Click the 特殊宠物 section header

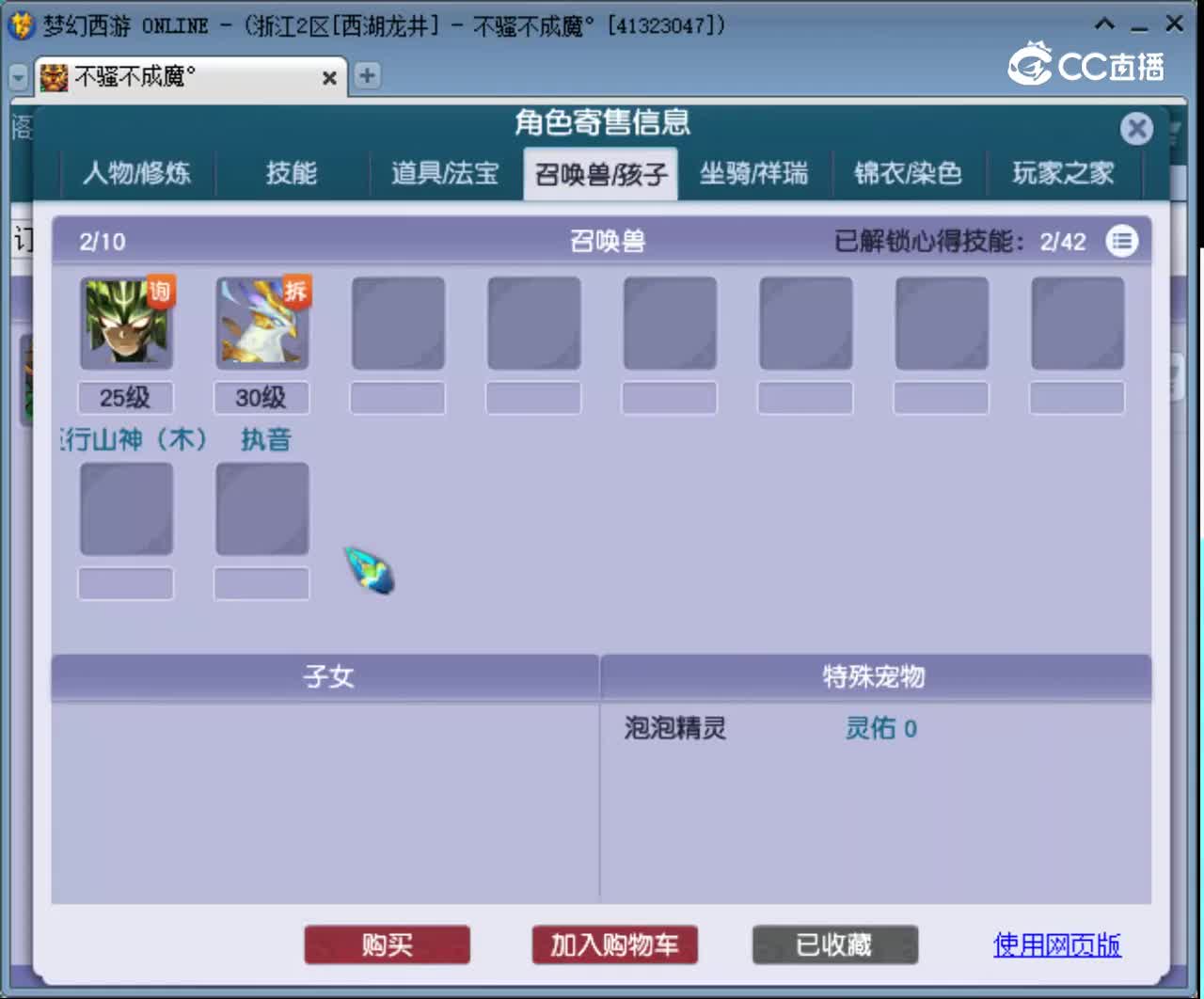pyautogui.click(x=875, y=676)
